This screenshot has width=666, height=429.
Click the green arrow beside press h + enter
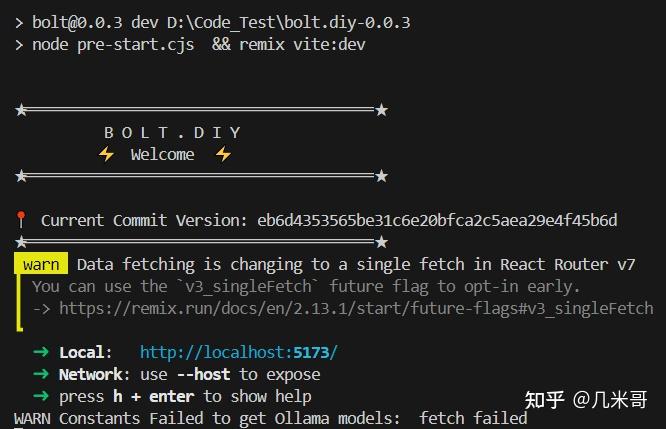(41, 396)
